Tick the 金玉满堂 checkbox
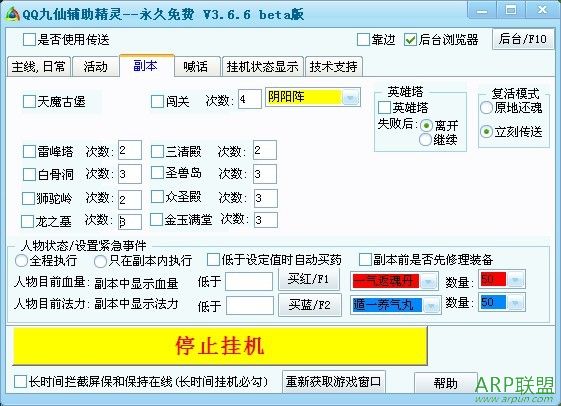The image size is (561, 406). click(x=156, y=220)
